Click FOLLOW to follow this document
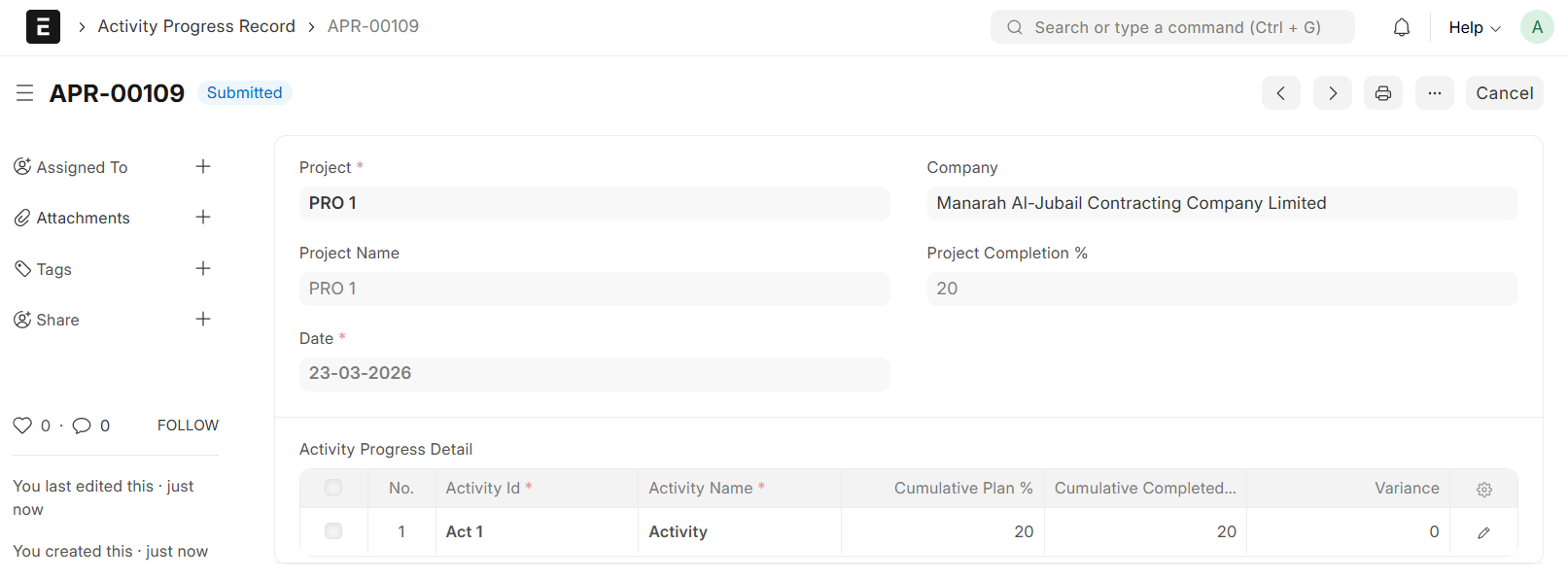The width and height of the screenshot is (1568, 579). pyautogui.click(x=188, y=426)
